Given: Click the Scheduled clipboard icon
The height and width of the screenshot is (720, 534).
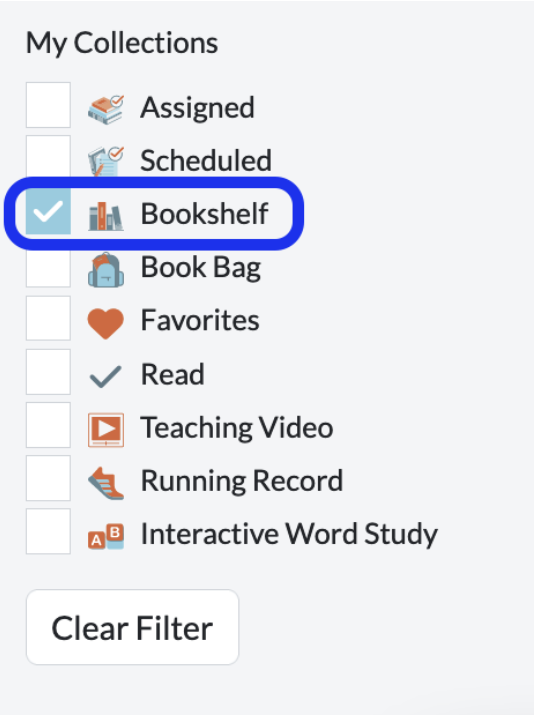Looking at the screenshot, I should 106,161.
